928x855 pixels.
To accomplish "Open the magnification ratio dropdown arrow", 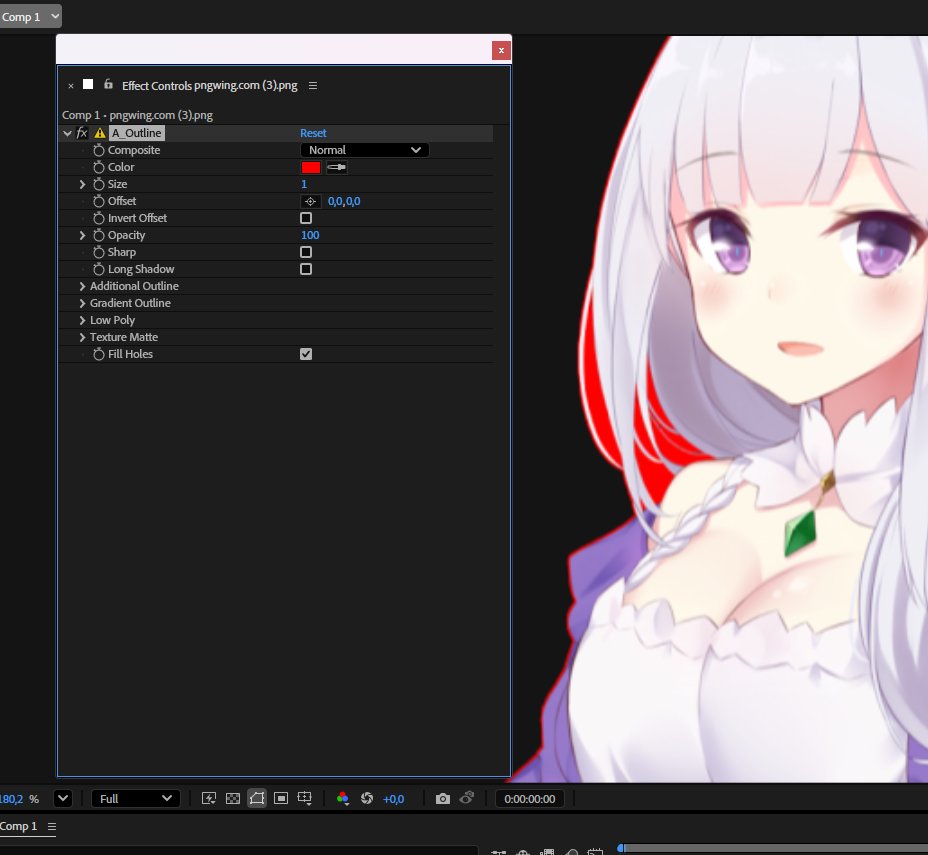I will tap(63, 799).
